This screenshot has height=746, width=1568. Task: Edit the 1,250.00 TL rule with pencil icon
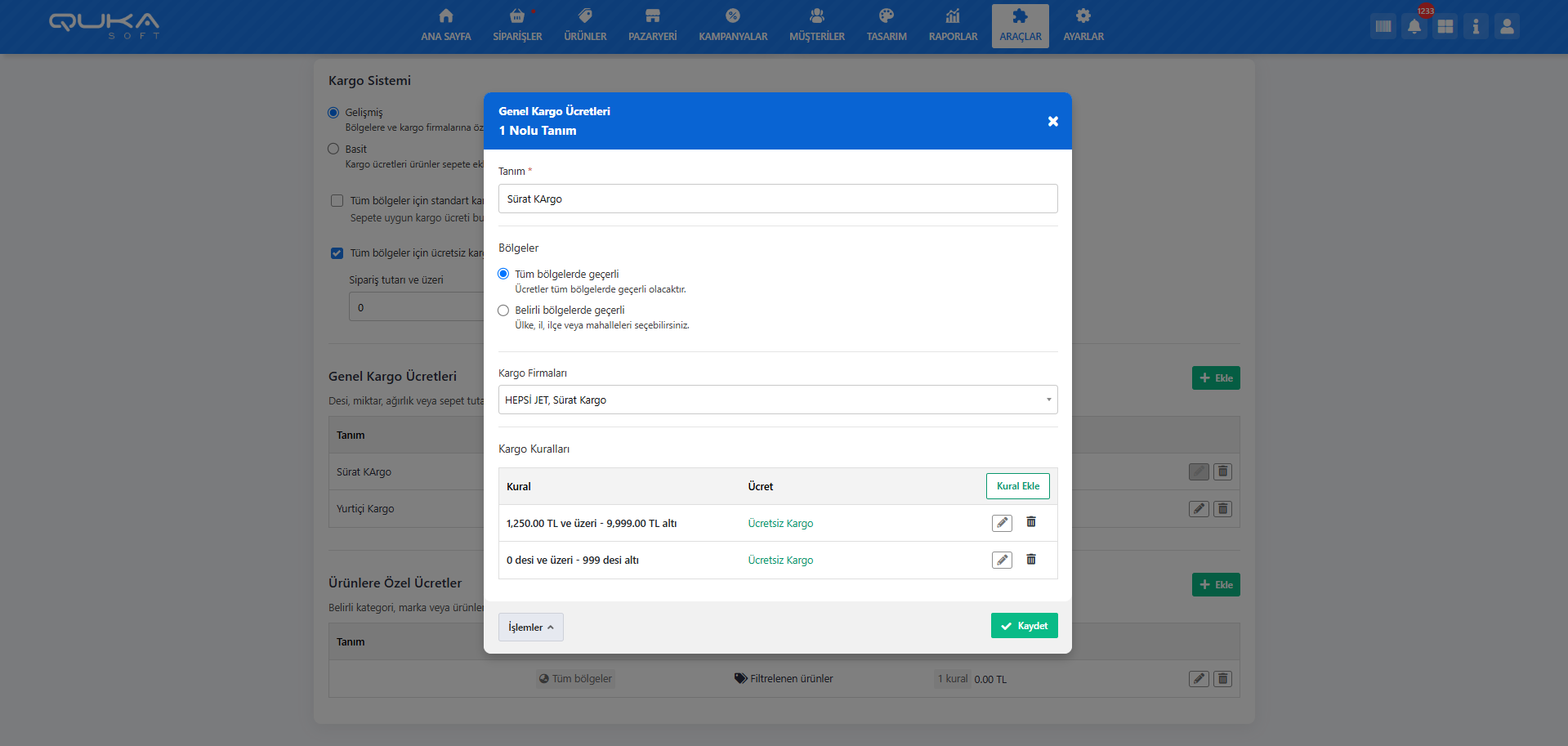click(x=1002, y=523)
